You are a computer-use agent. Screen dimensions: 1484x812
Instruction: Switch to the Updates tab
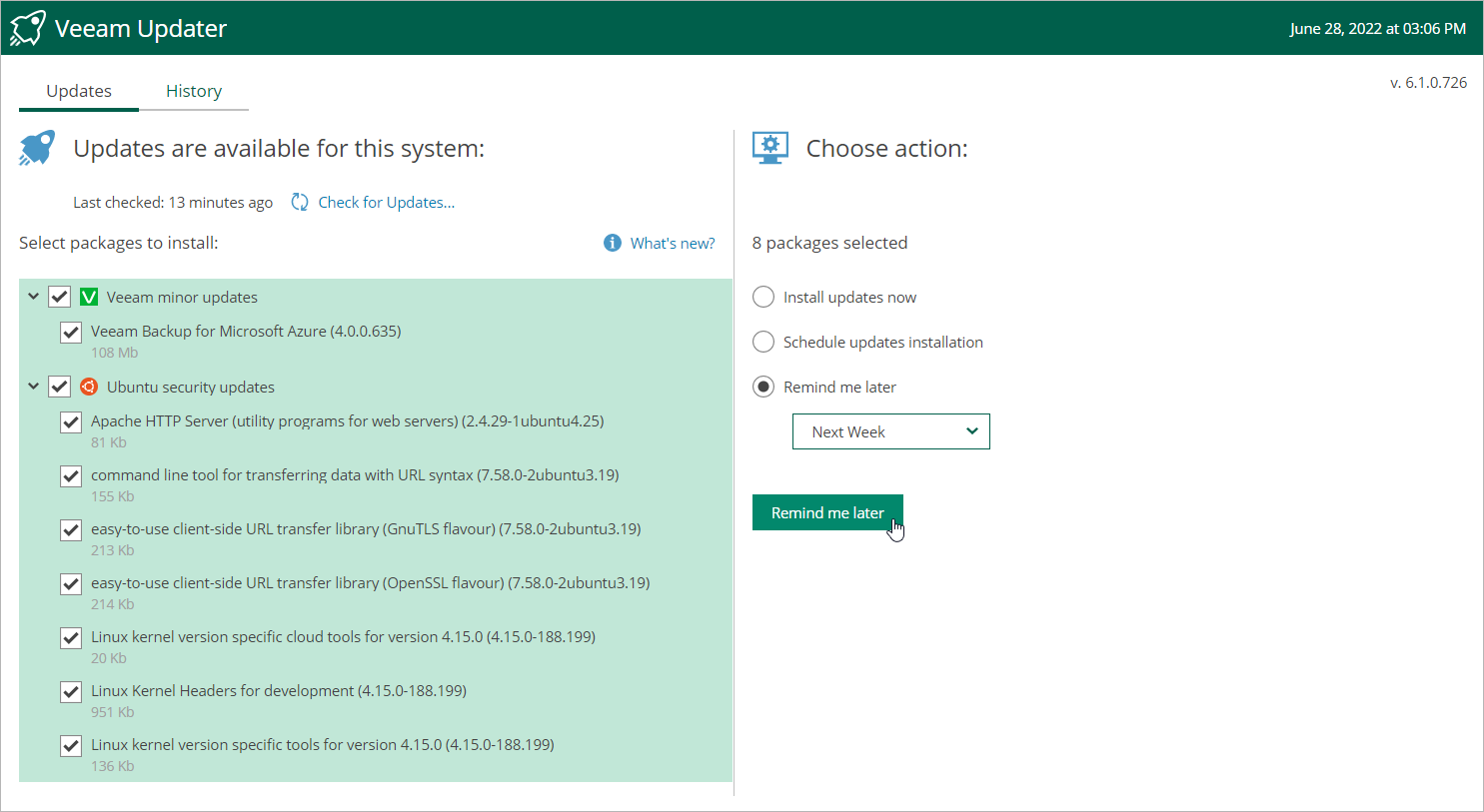click(x=79, y=91)
